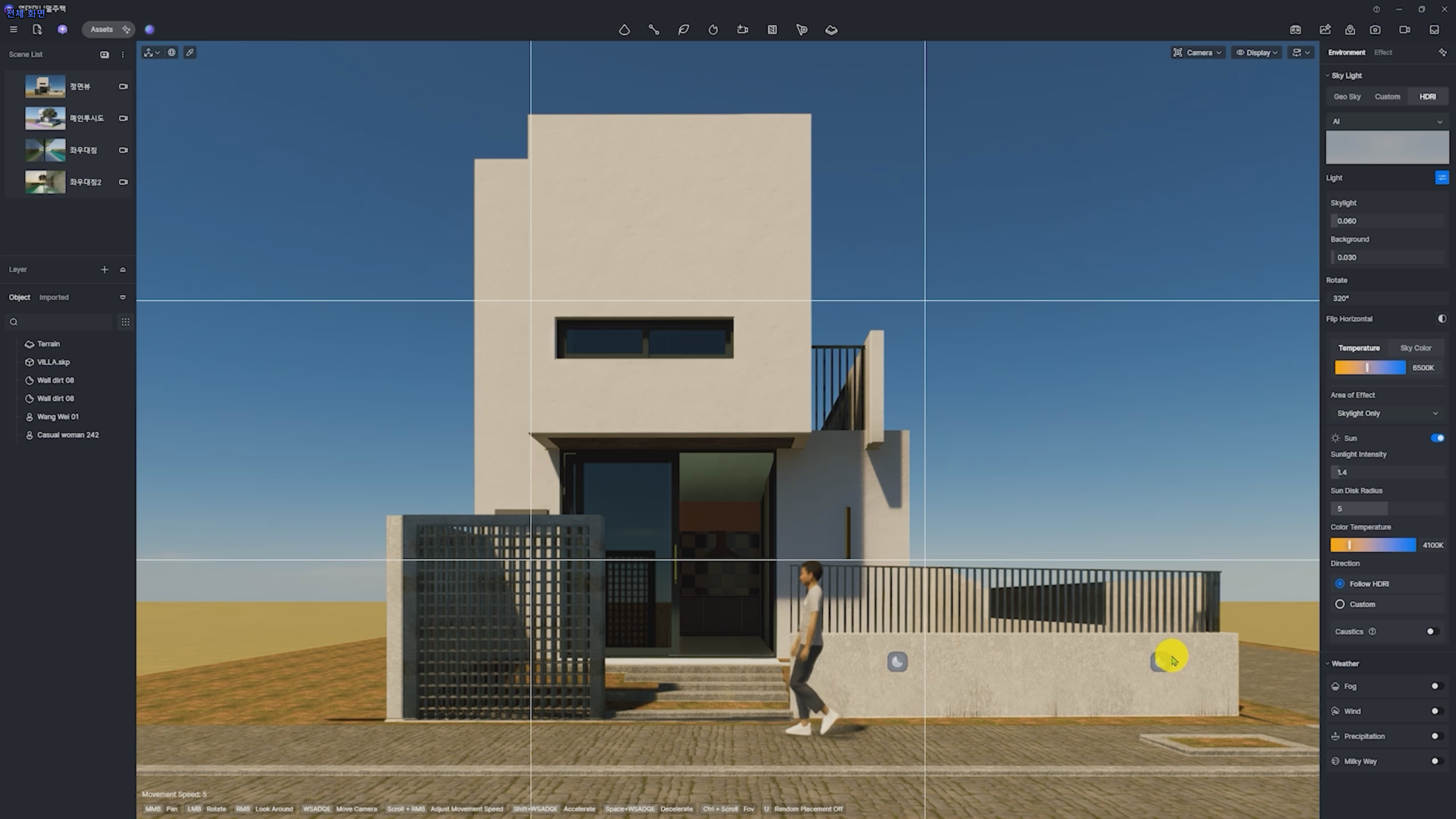Click the HDRI sky preview image
Image resolution: width=1456 pixels, height=819 pixels.
point(1387,147)
